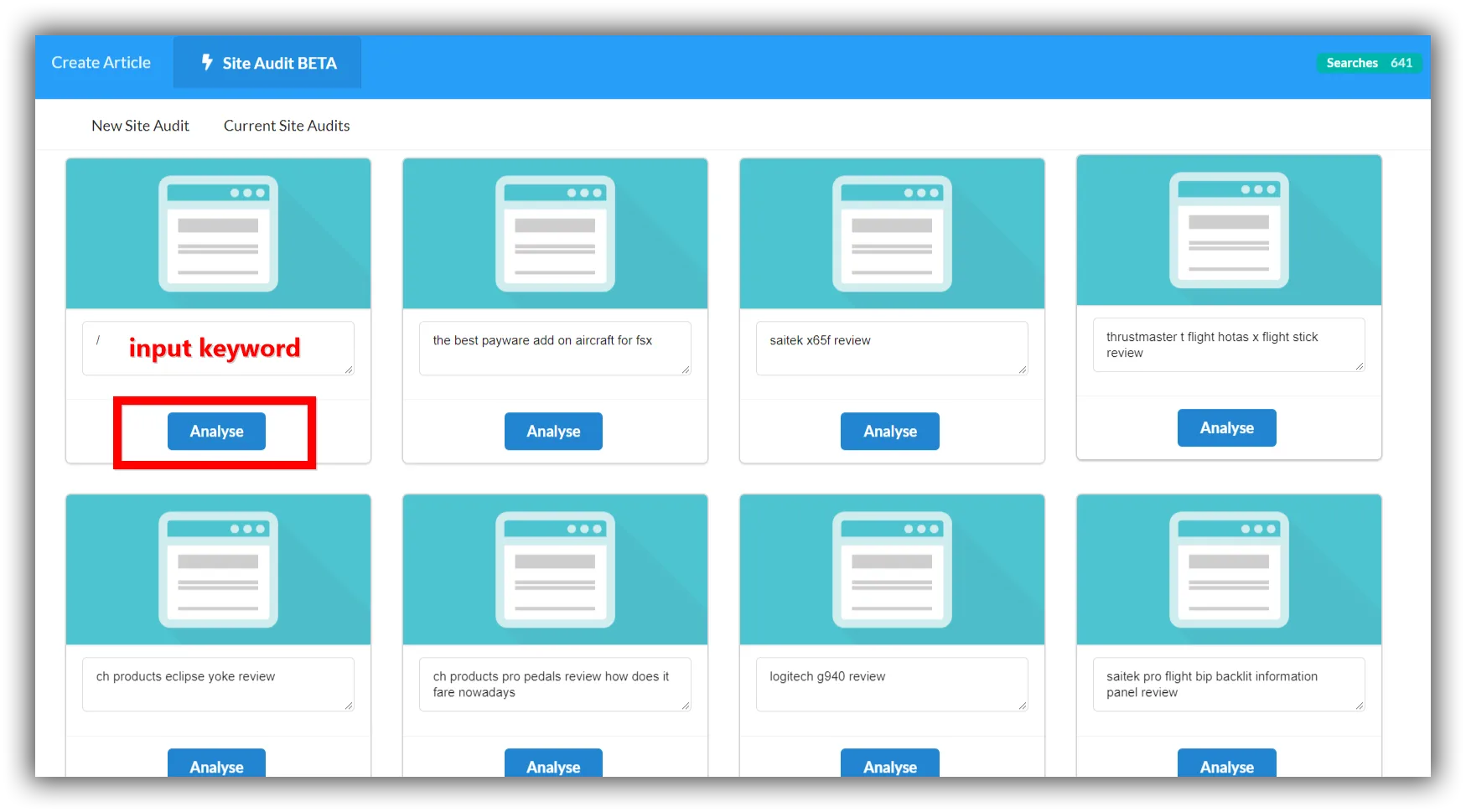Click the page icon above ch products eclipse yoke
Screen dimensions: 1466x812
pos(218,570)
